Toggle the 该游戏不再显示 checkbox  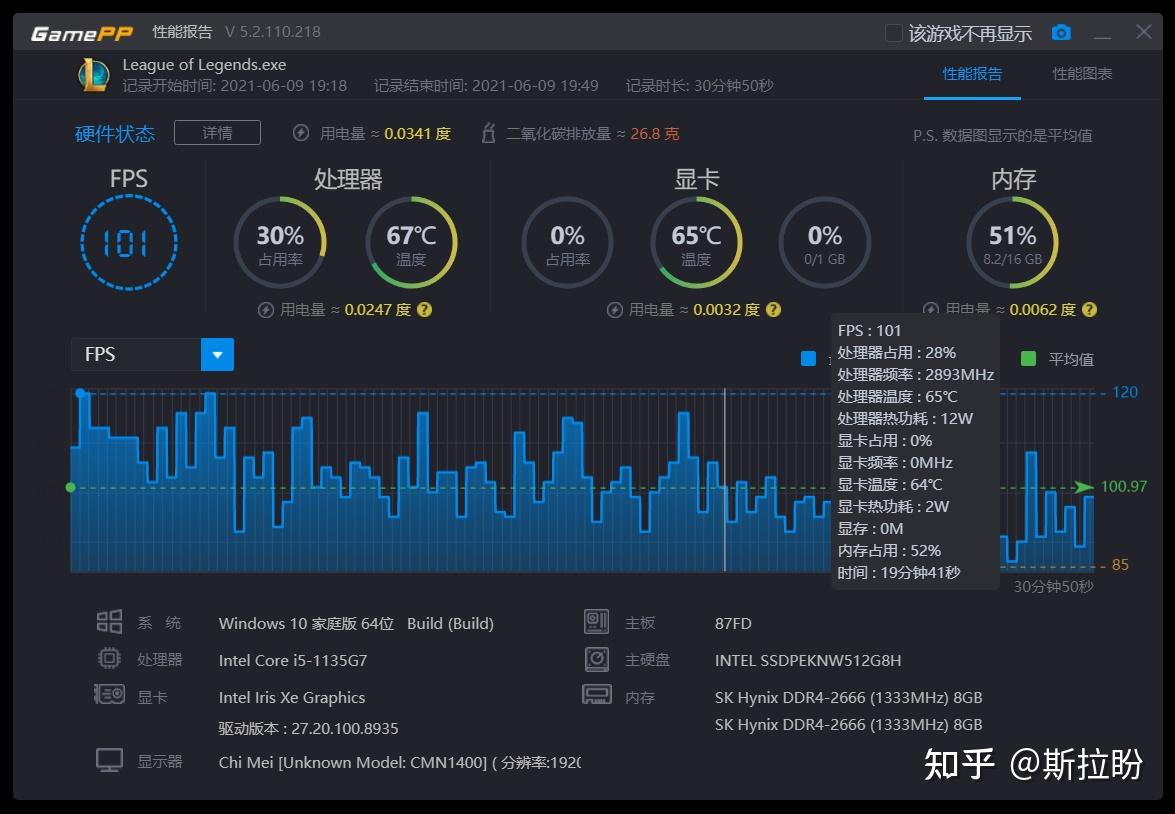coord(893,33)
